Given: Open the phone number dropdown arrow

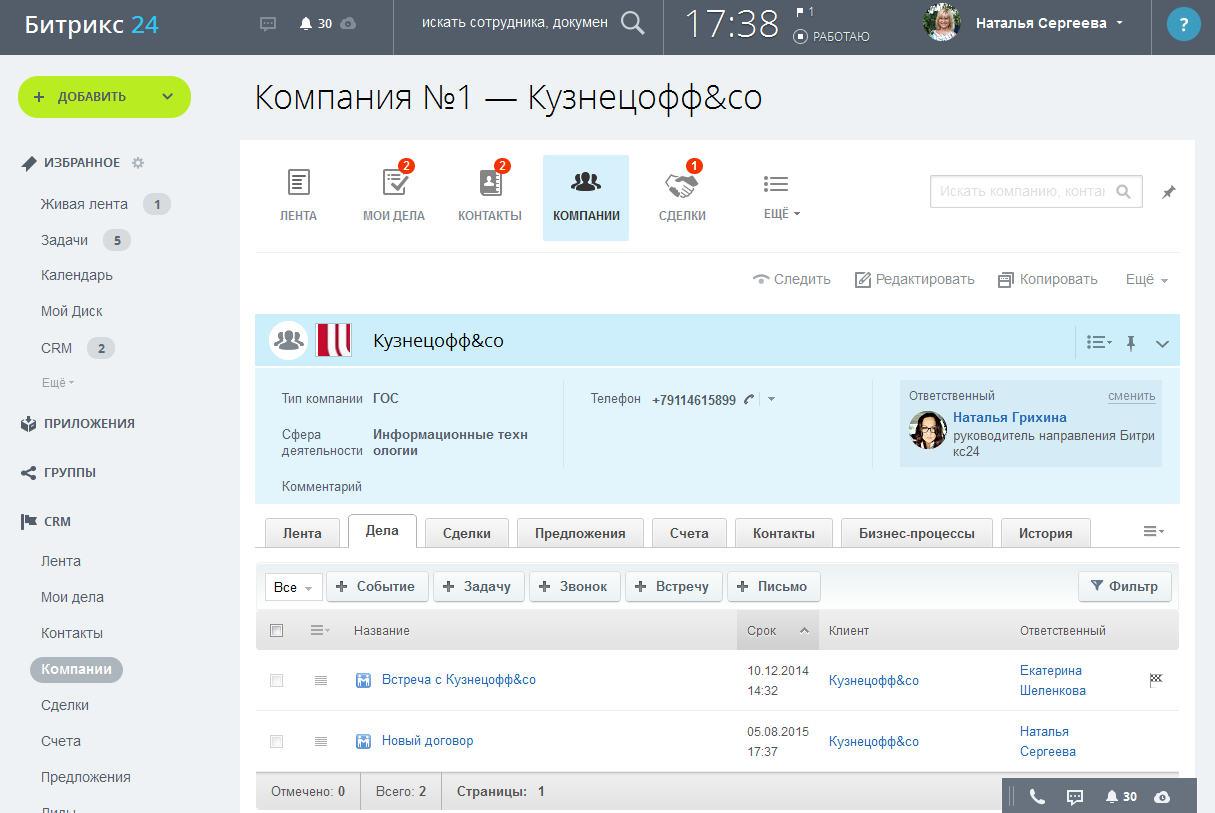Looking at the screenshot, I should point(771,399).
